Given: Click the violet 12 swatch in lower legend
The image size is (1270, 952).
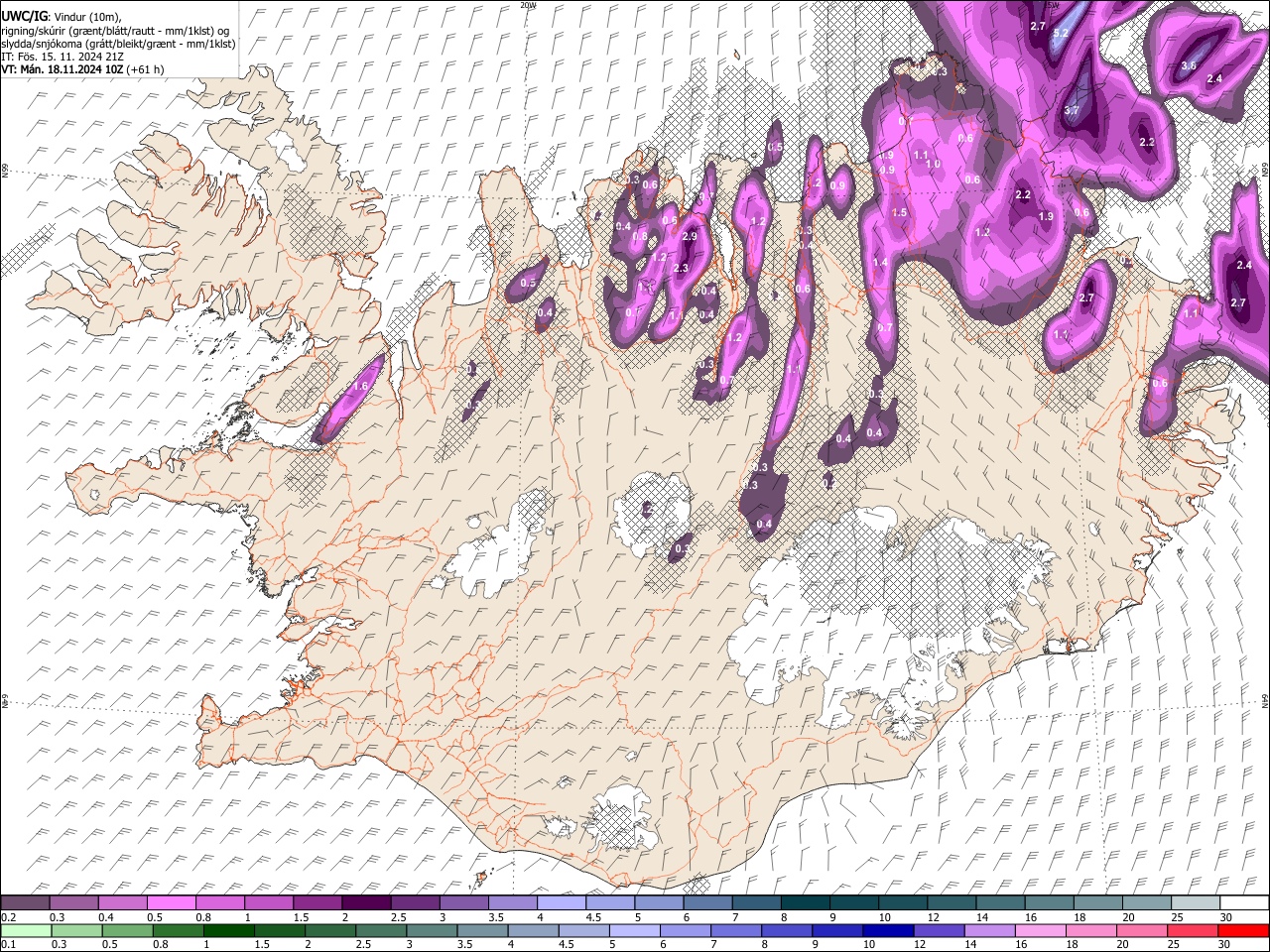Looking at the screenshot, I should tap(938, 930).
